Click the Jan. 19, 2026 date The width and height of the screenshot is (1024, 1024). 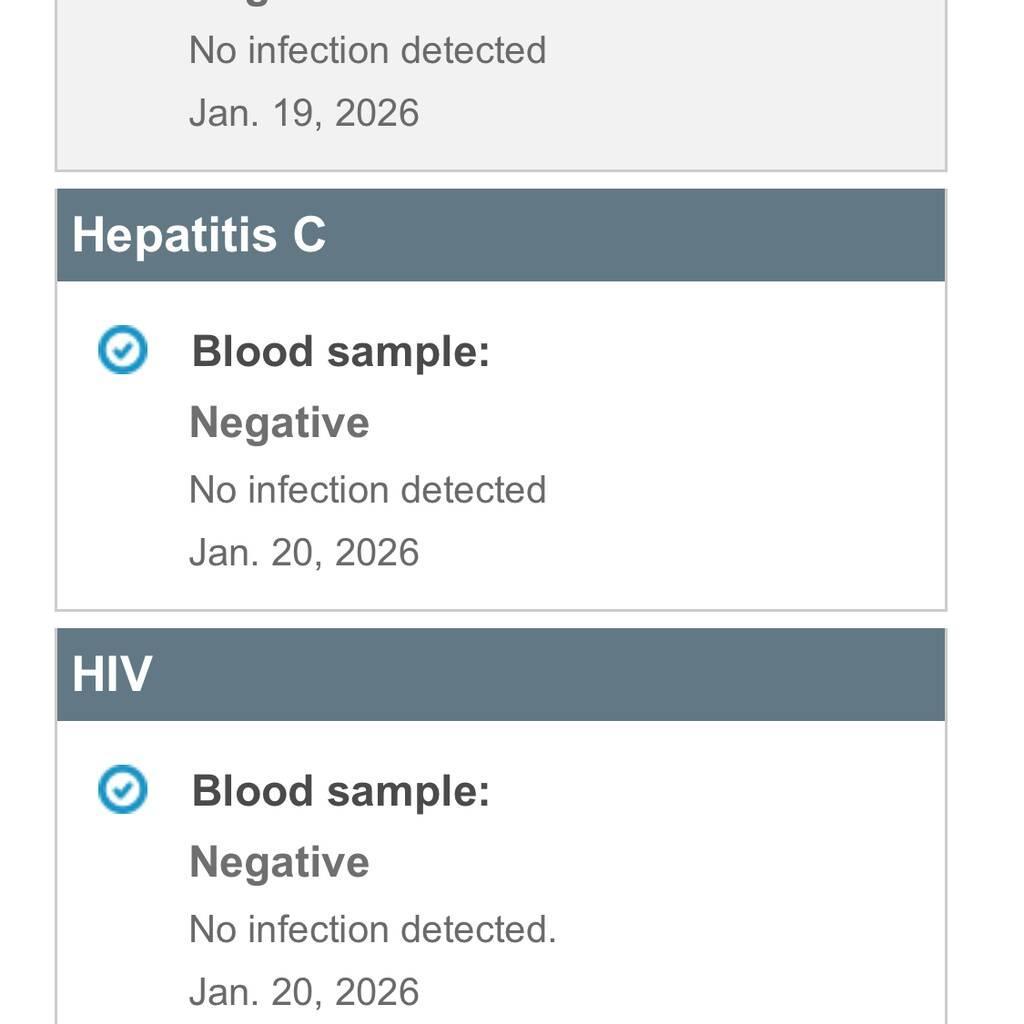(304, 113)
